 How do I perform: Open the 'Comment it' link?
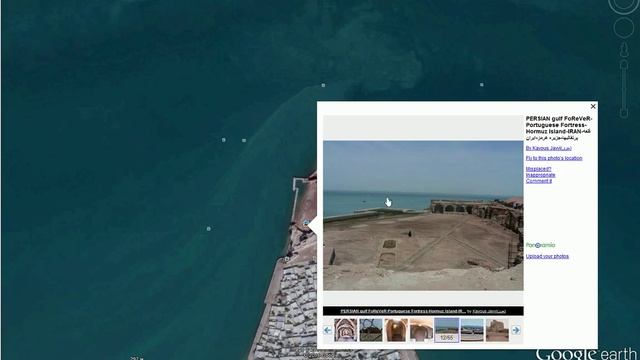point(539,181)
